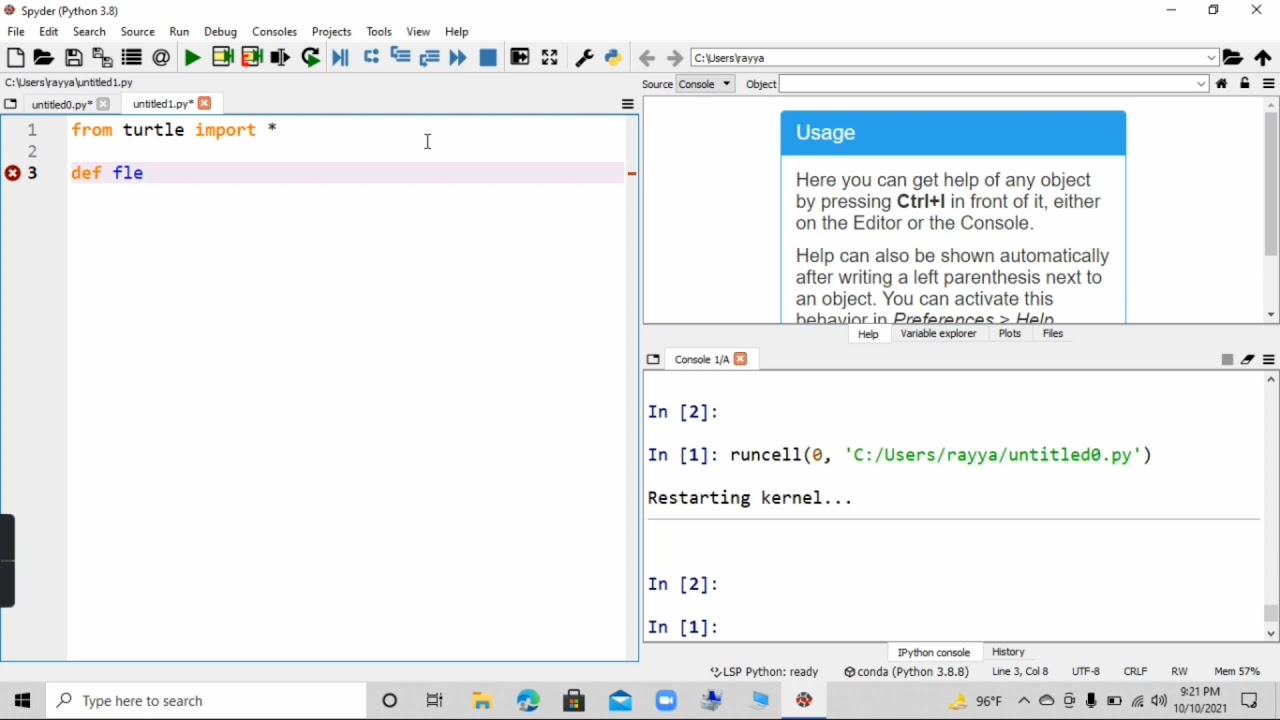Maximize the current pane with the expand icon
Viewport: 1280px width, 720px height.
point(549,58)
